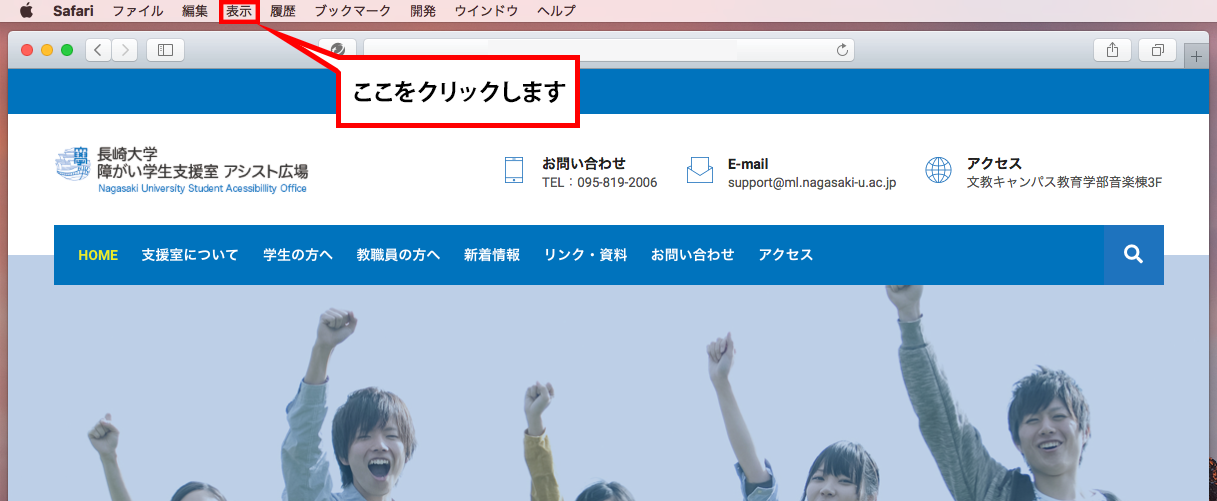Open the Safari application menu

(x=72, y=11)
